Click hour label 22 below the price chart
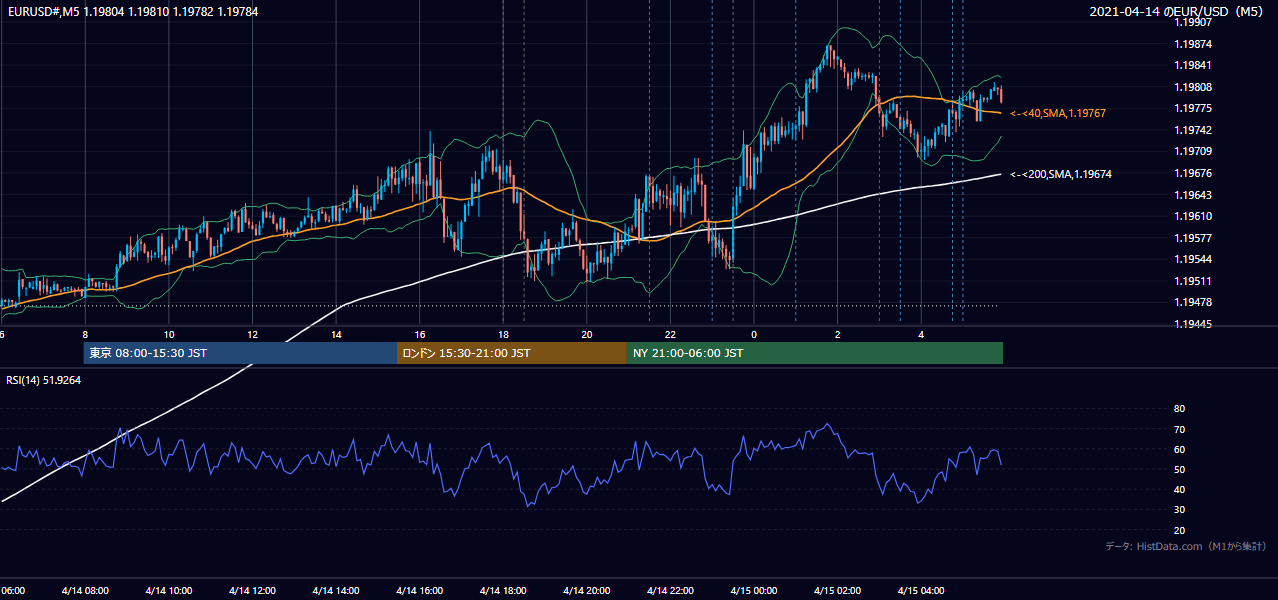Viewport: 1278px width, 600px height. [x=670, y=334]
